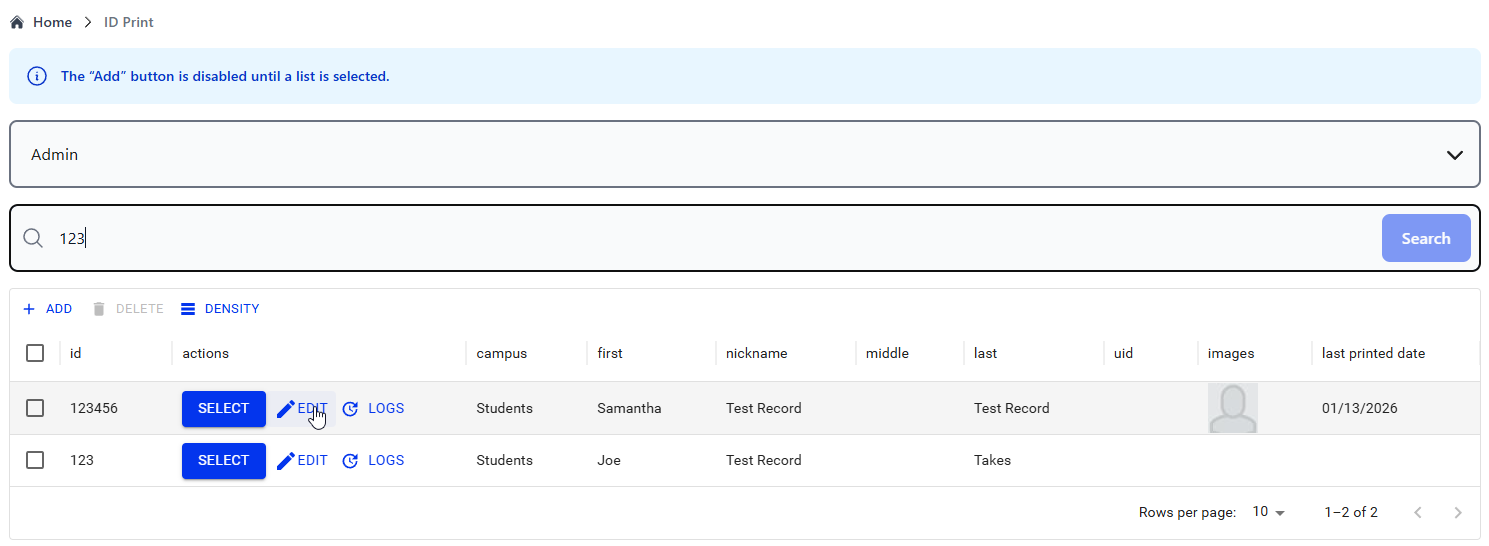The image size is (1489, 546).
Task: Click pencil Edit icon for Joe's record
Action: click(x=286, y=461)
